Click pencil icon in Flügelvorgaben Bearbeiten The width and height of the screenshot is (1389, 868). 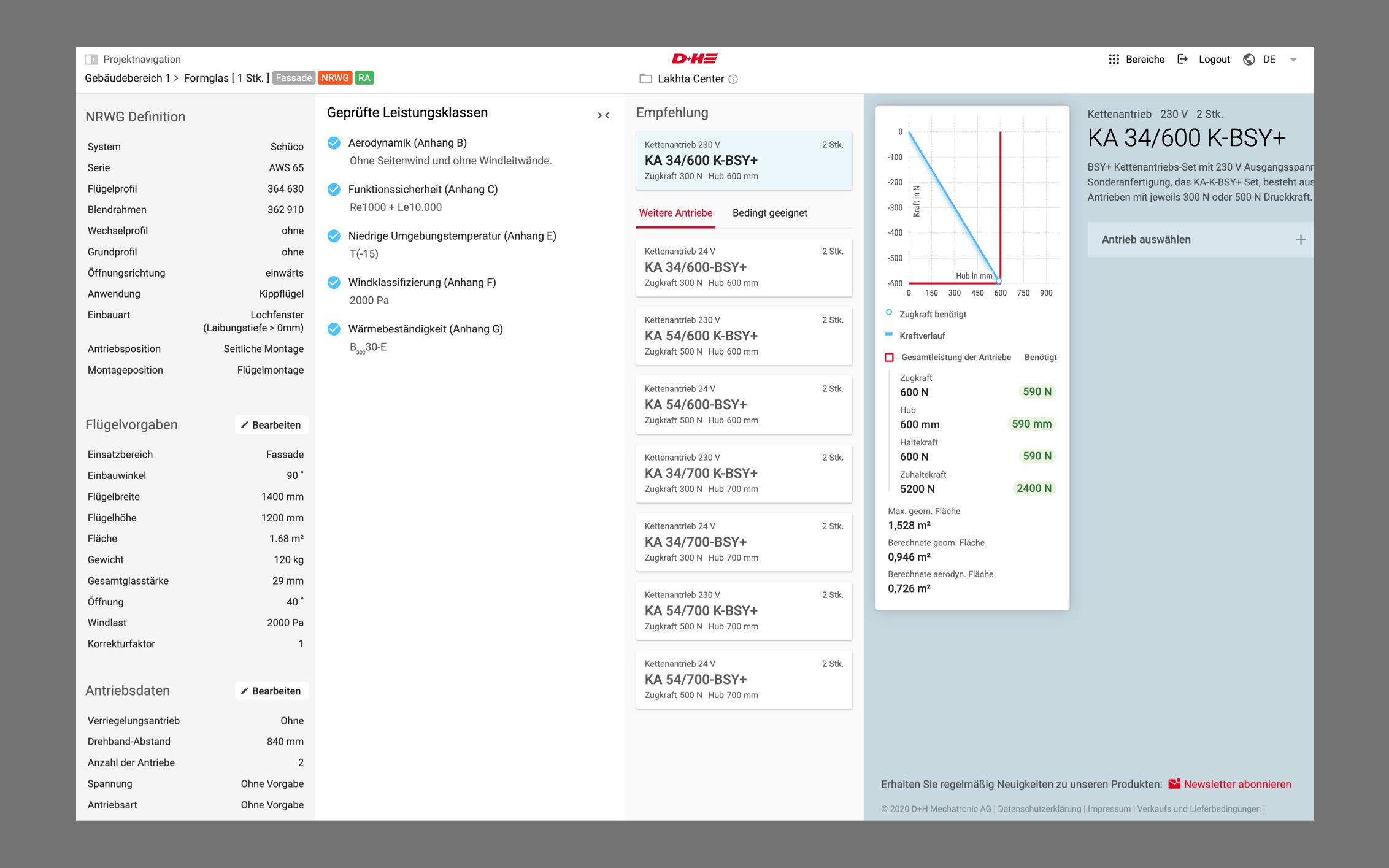pyautogui.click(x=244, y=425)
